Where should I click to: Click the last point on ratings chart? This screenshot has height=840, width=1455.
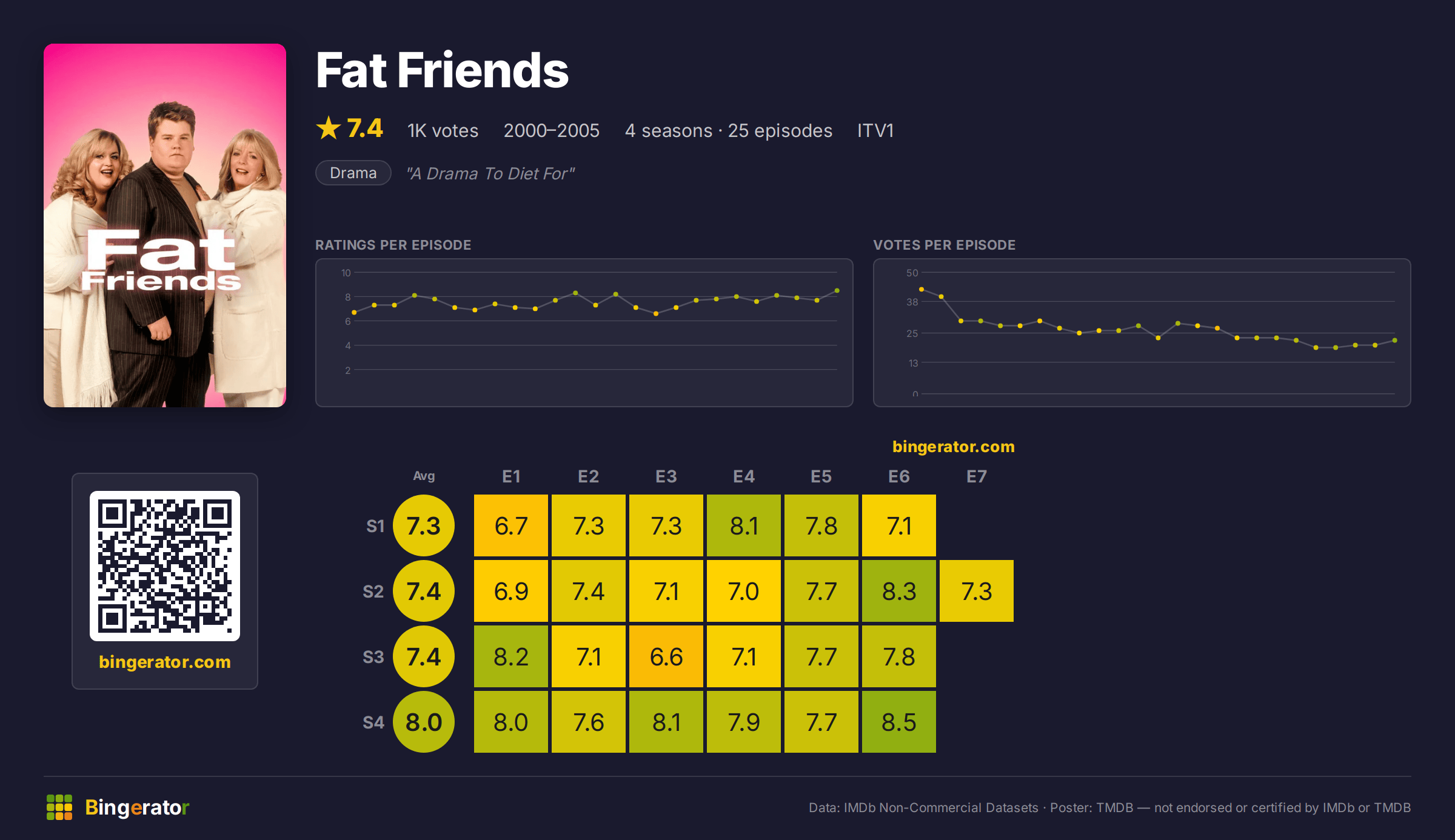click(837, 291)
